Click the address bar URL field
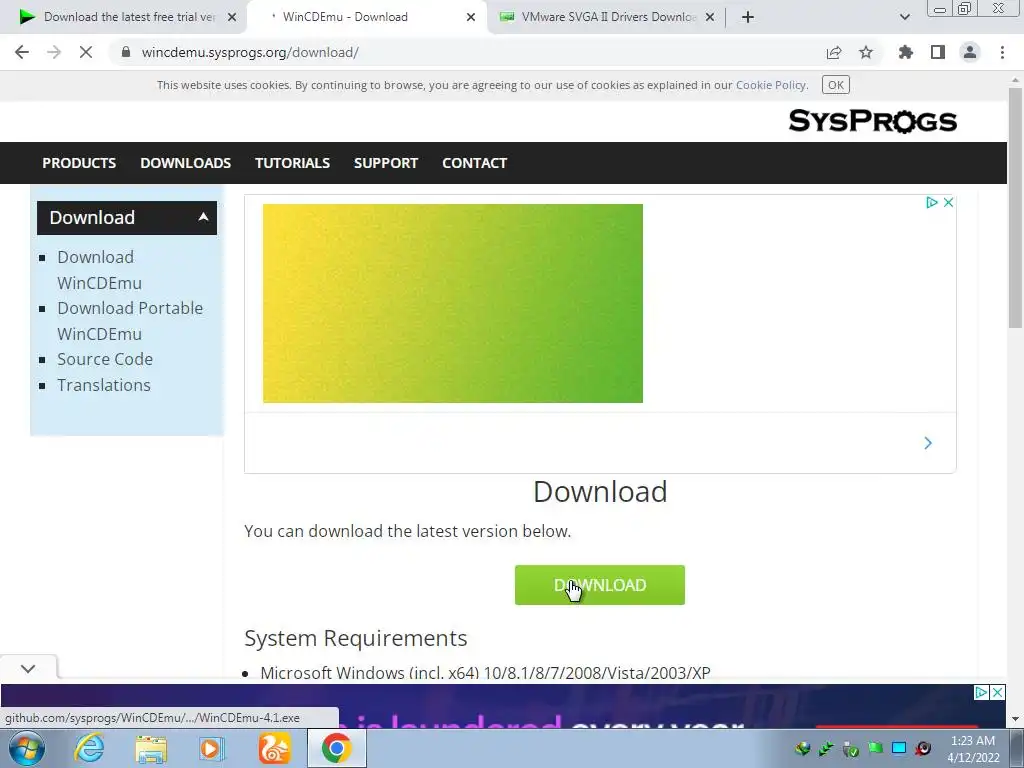This screenshot has height=768, width=1024. (457, 52)
